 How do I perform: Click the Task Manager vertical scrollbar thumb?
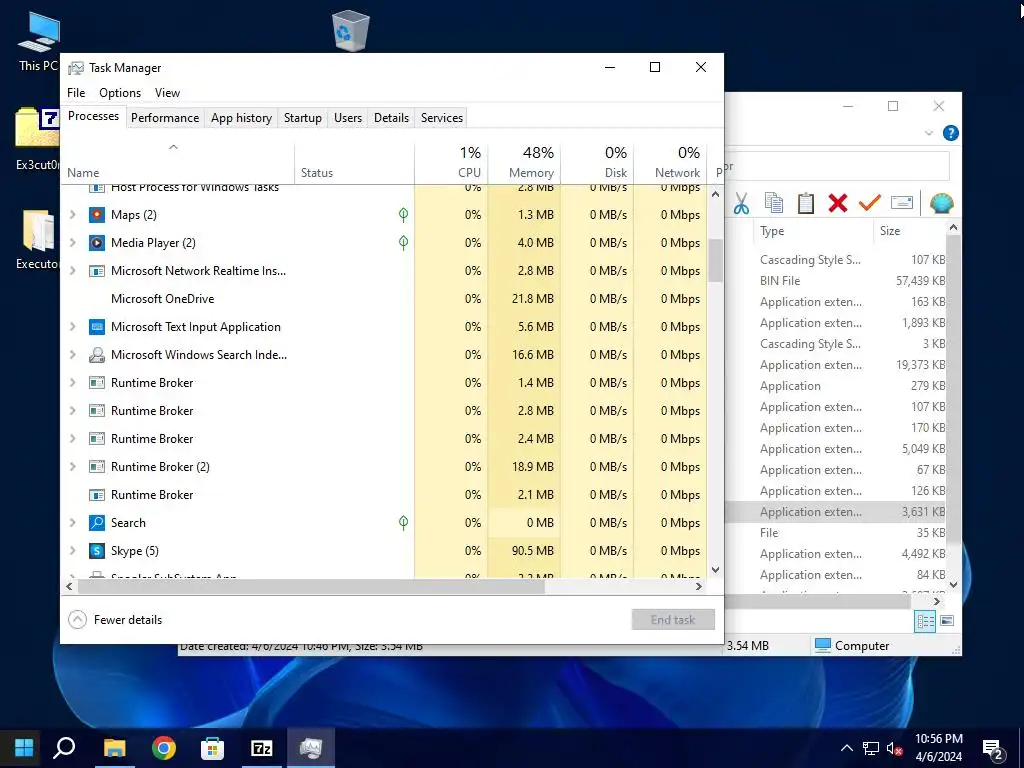pyautogui.click(x=715, y=260)
